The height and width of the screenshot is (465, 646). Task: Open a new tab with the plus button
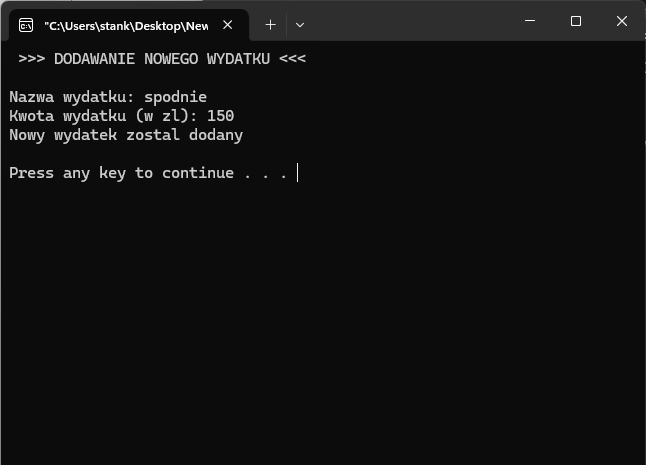[x=270, y=24]
